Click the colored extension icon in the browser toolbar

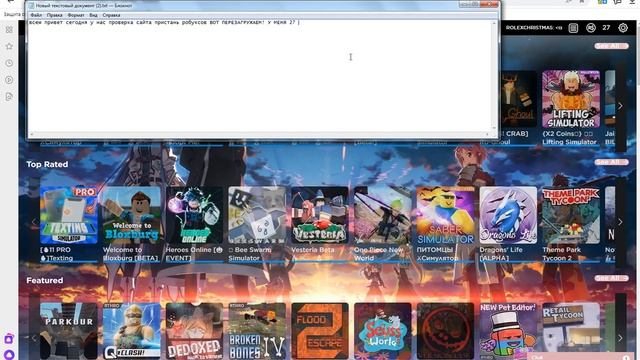click(x=602, y=2)
